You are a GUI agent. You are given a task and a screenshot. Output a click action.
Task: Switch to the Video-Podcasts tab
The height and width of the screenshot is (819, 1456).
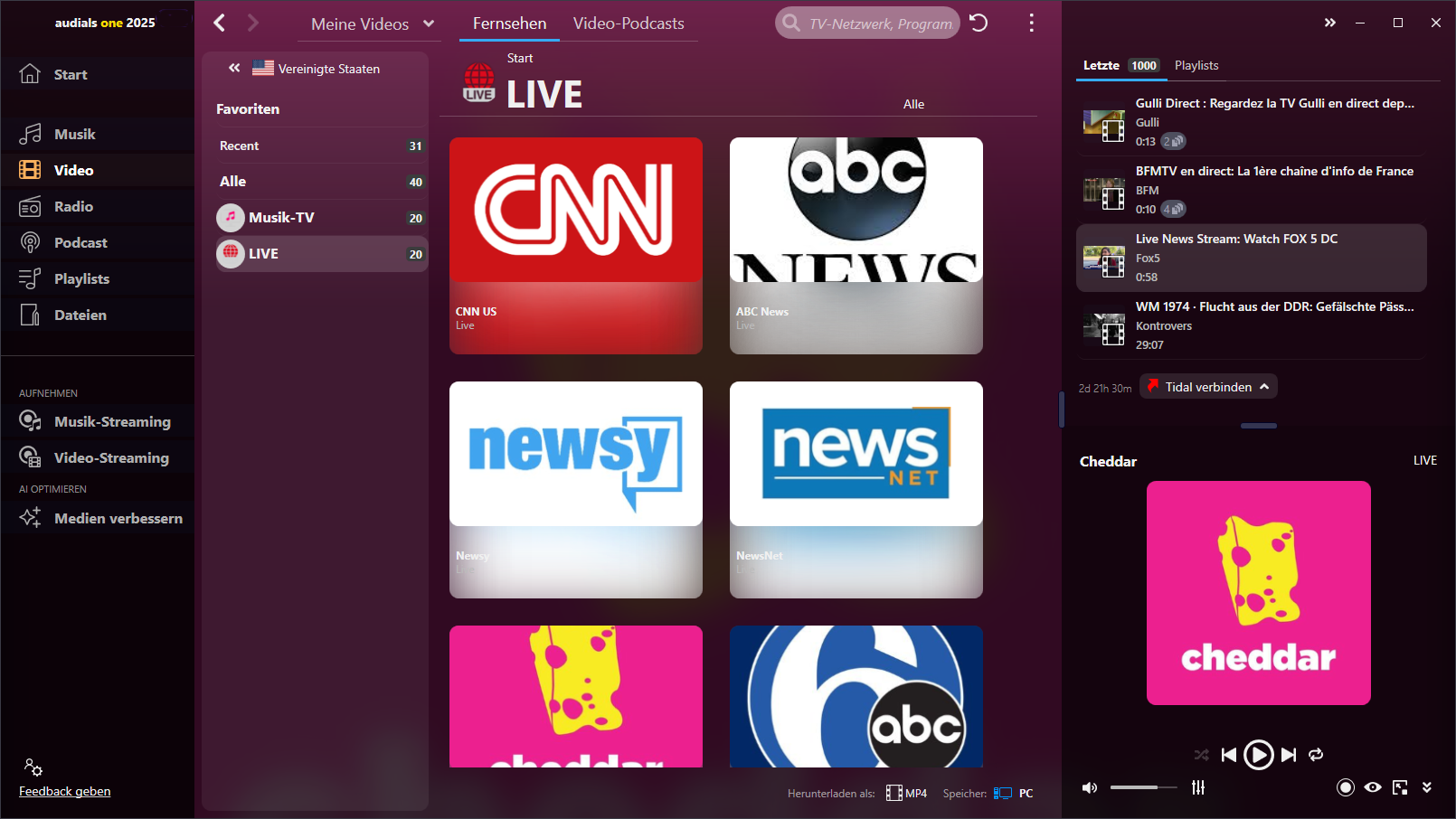(x=629, y=24)
